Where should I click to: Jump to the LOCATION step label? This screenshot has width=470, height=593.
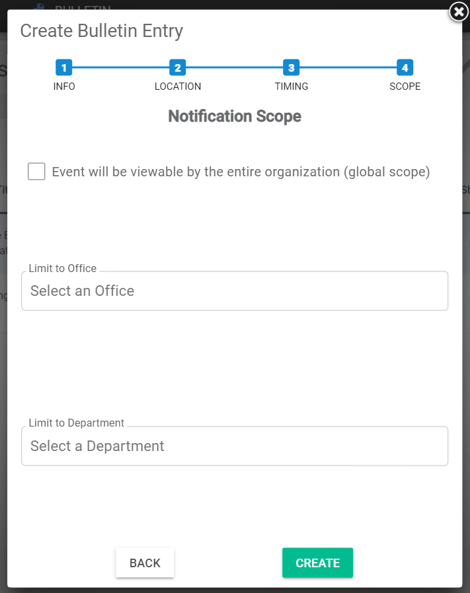[x=177, y=86]
